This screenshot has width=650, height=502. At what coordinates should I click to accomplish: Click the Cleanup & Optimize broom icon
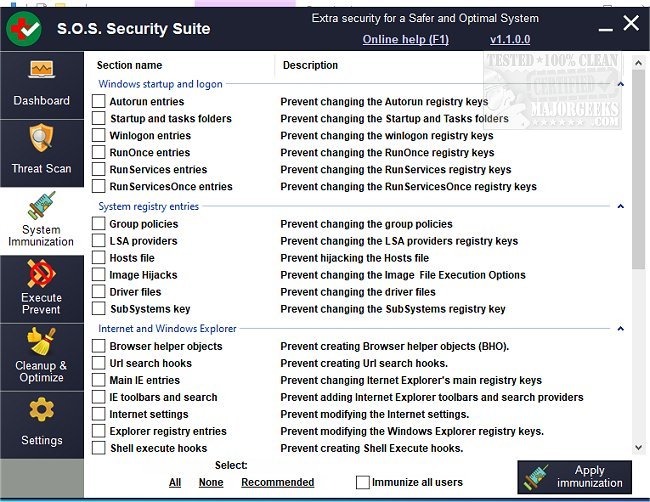coord(42,342)
